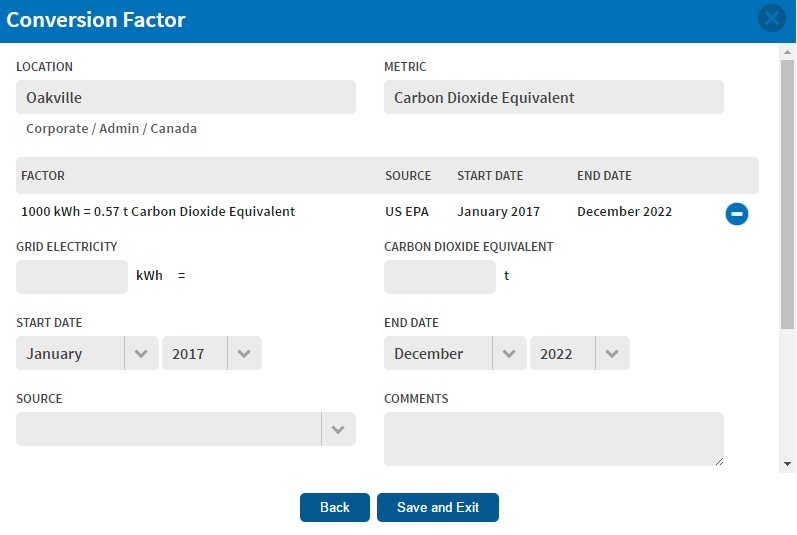Click the vertical scrollbar thumb
This screenshot has width=797, height=535.
coord(787,194)
